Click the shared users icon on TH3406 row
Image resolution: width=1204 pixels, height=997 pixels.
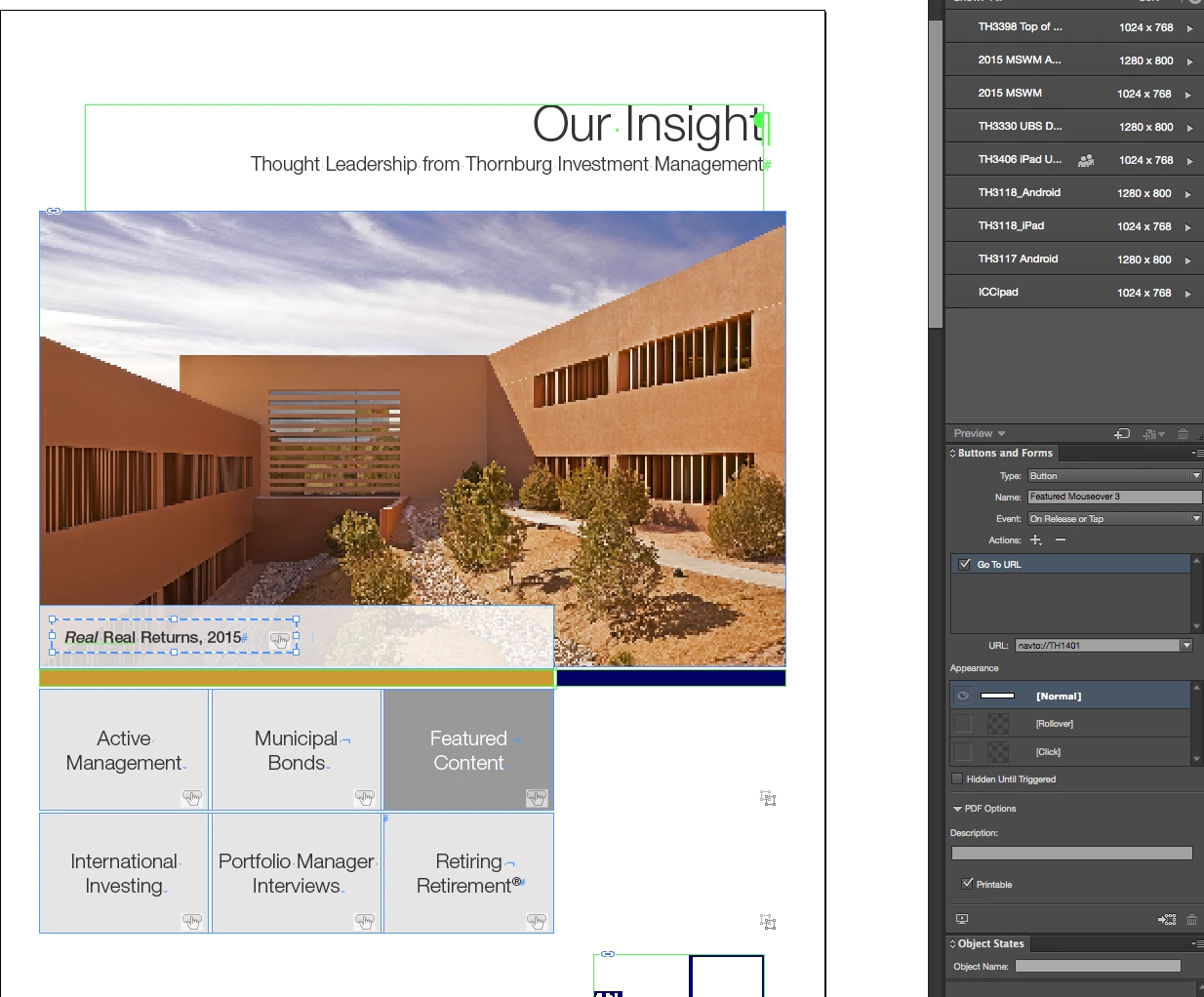point(1085,160)
